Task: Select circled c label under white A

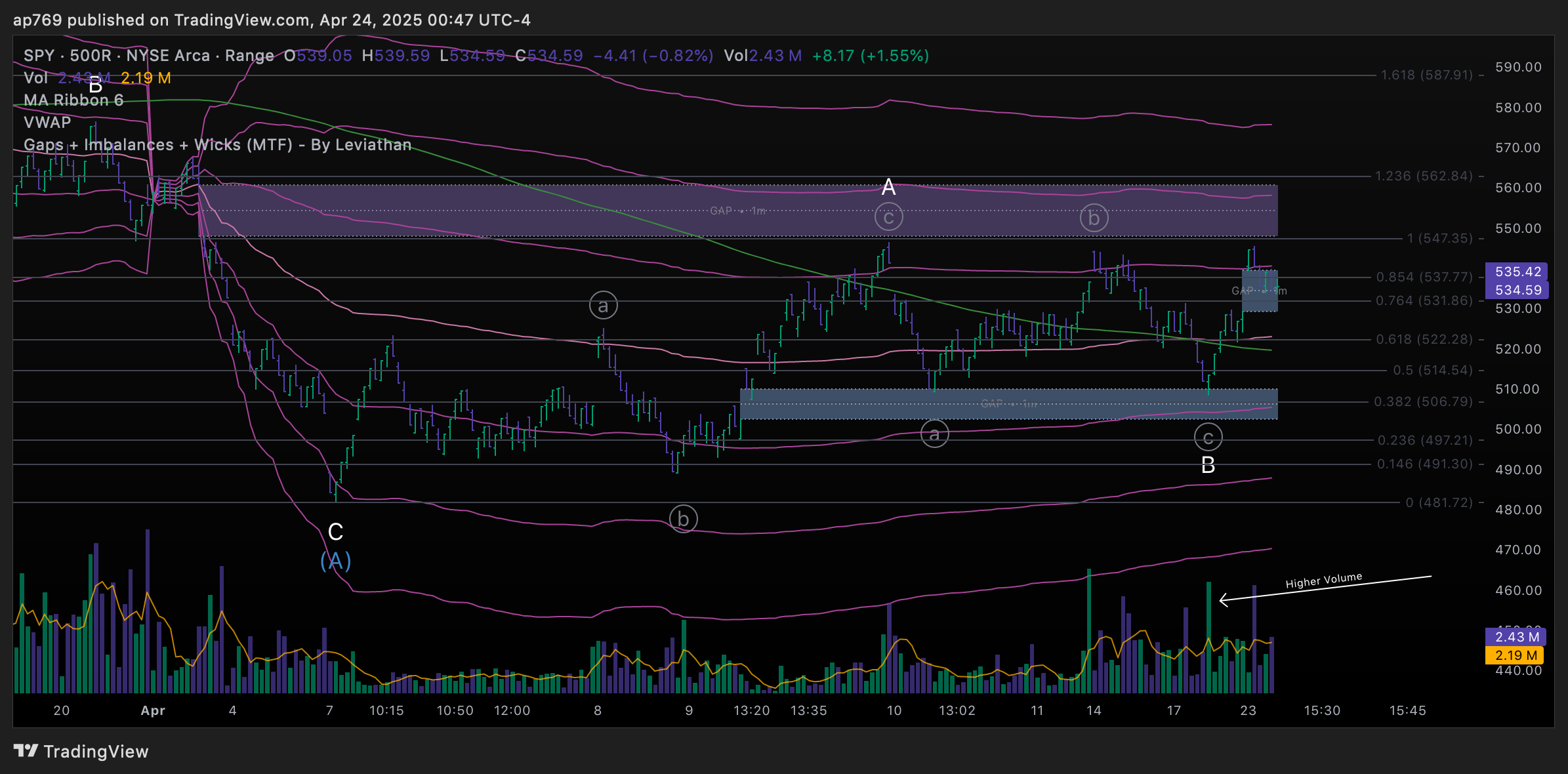Action: pyautogui.click(x=889, y=217)
